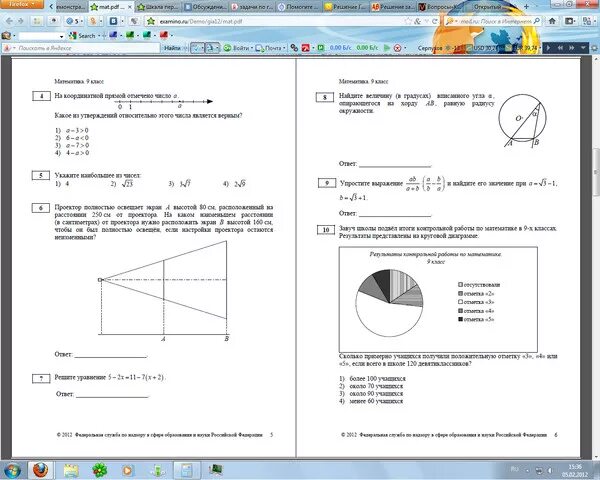Go back to the previous page

10,21
